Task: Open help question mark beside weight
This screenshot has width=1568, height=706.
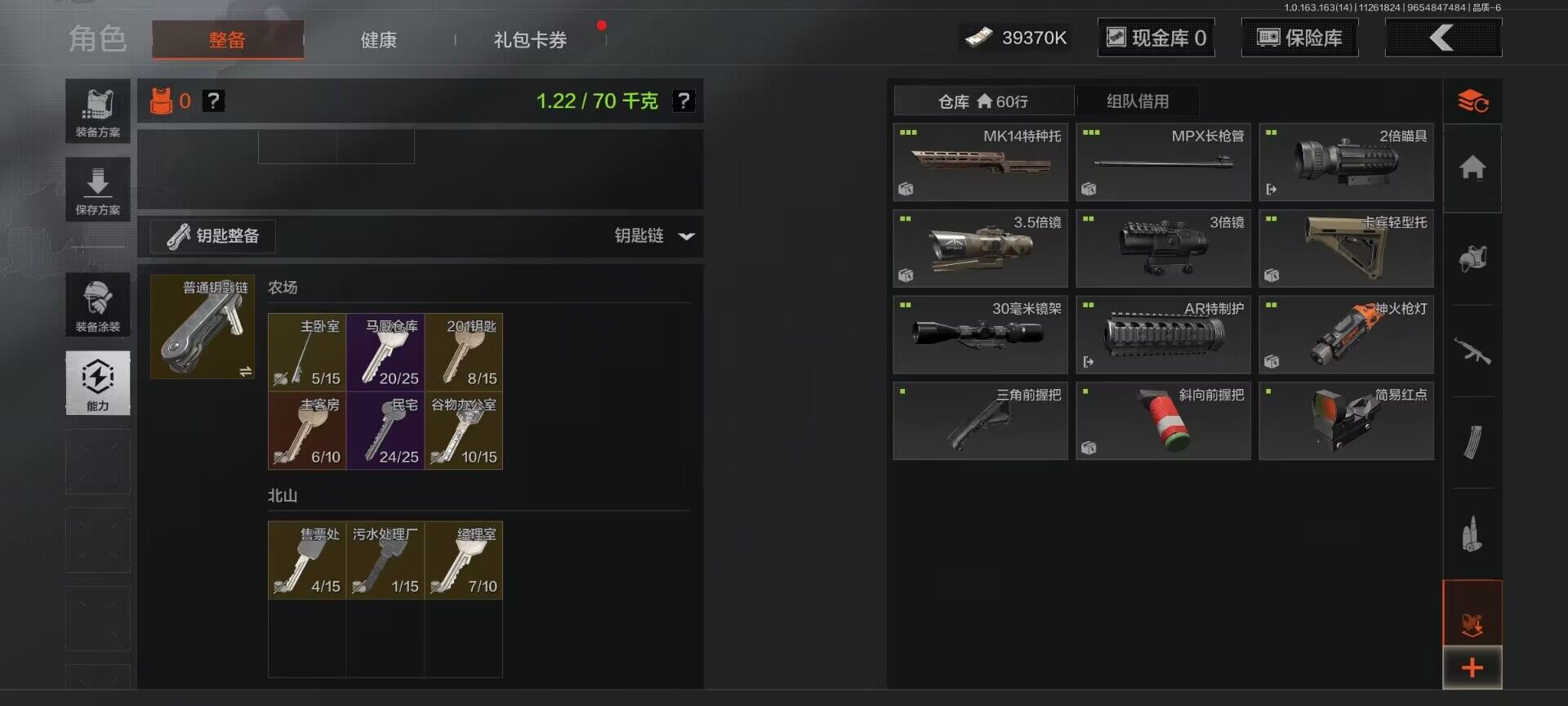Action: (683, 101)
